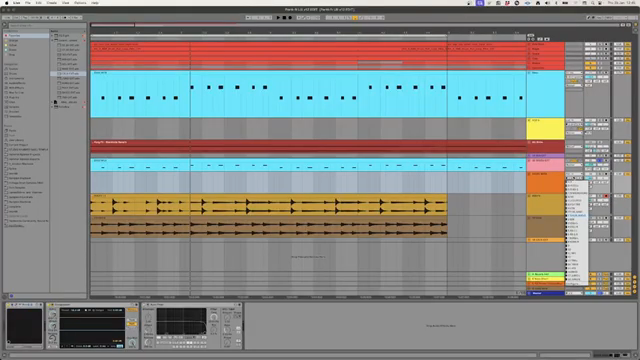Select the highlighted entry in the open dropdown list

tap(577, 216)
